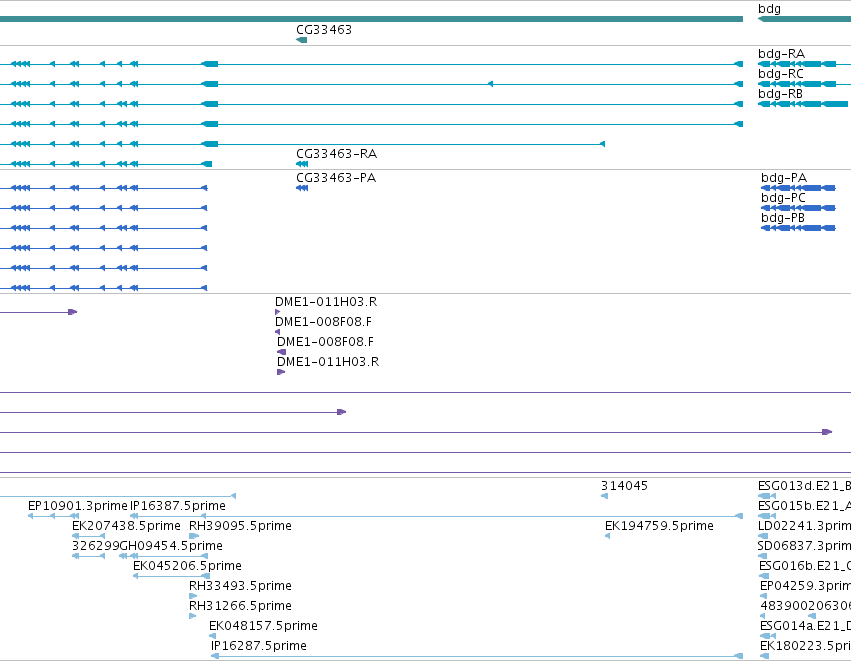The image size is (851, 661).
Task: Select the EP10901.3prime EST label
Action: [78, 506]
